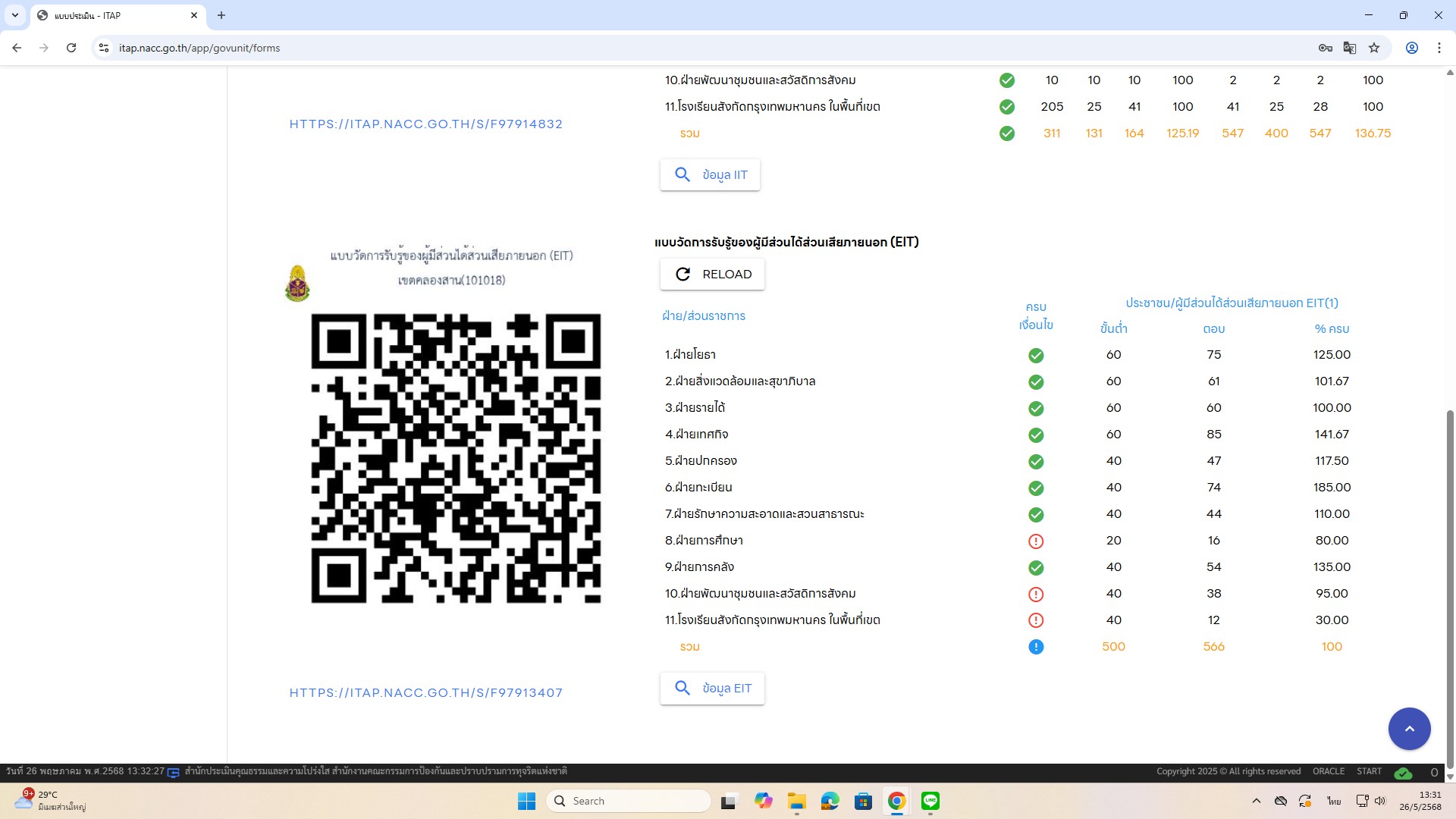Click the scroll-to-top round button
This screenshot has width=1456, height=819.
coord(1409,729)
